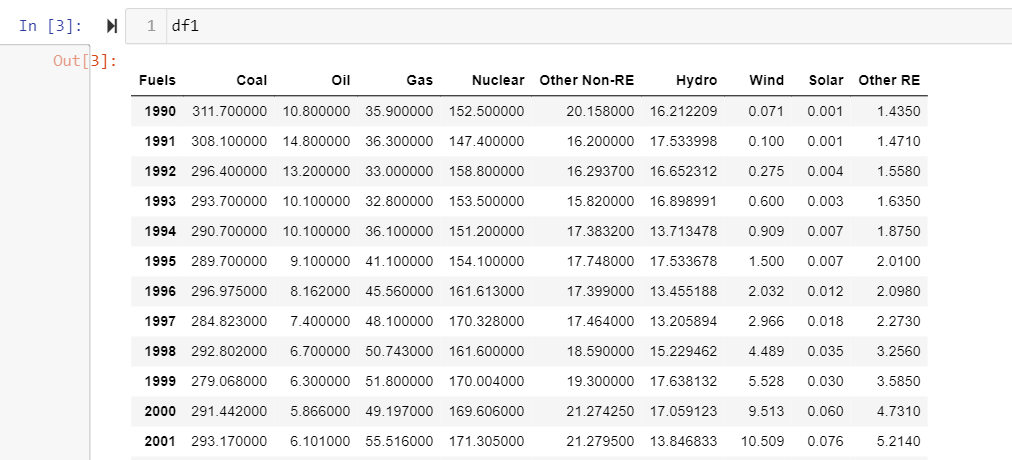Select Oil value 14.800000
Screen dimensions: 1012x460
[316, 141]
